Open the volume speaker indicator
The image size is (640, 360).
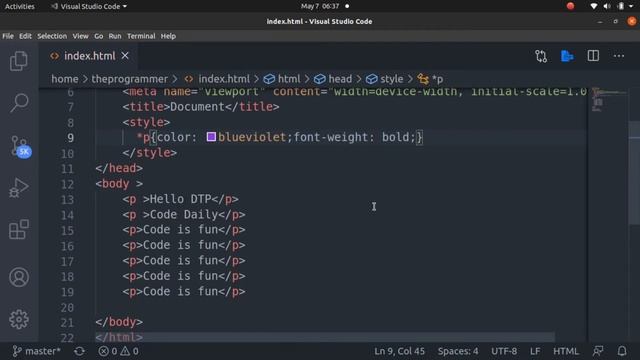[607, 6]
